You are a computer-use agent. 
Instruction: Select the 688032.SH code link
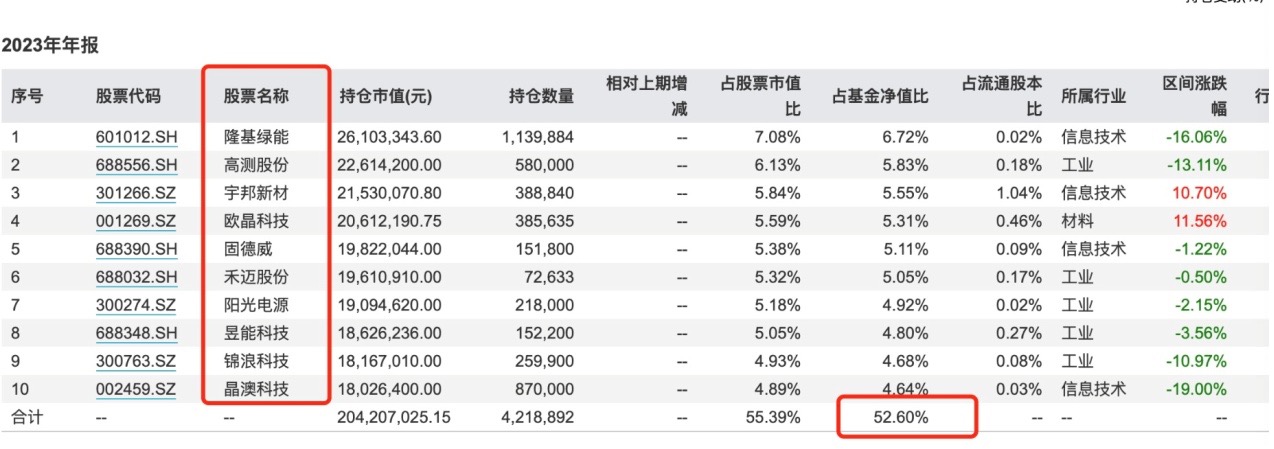[x=136, y=276]
